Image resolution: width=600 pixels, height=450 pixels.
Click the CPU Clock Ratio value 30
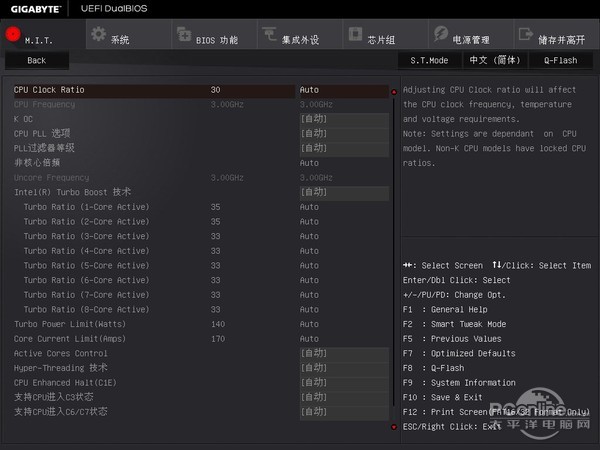coord(215,90)
